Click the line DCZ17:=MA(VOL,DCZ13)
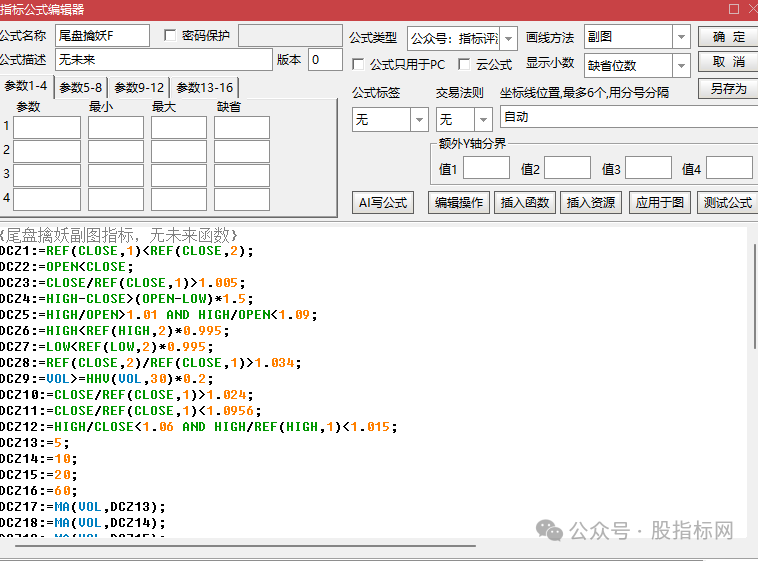Image resolution: width=758 pixels, height=561 pixels. (x=83, y=506)
